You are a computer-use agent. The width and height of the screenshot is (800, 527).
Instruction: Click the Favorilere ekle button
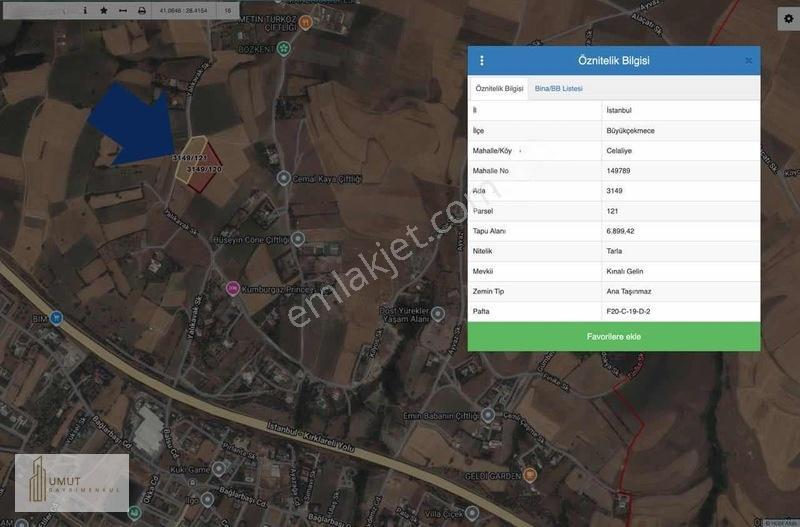[614, 337]
